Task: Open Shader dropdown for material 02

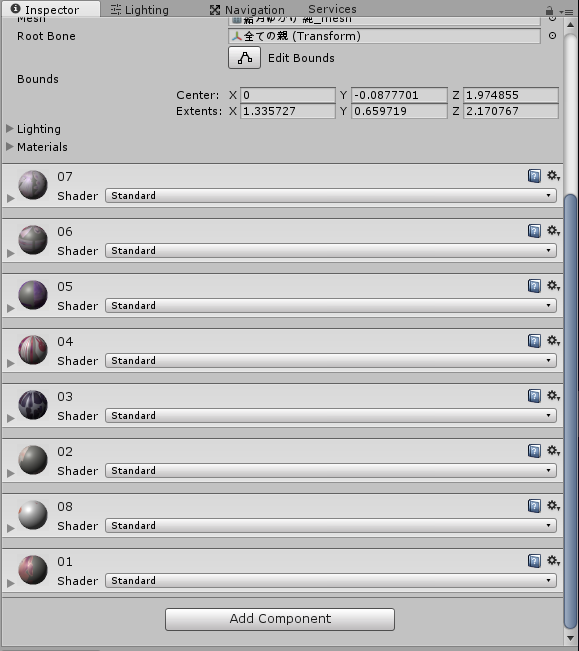Action: click(x=331, y=470)
